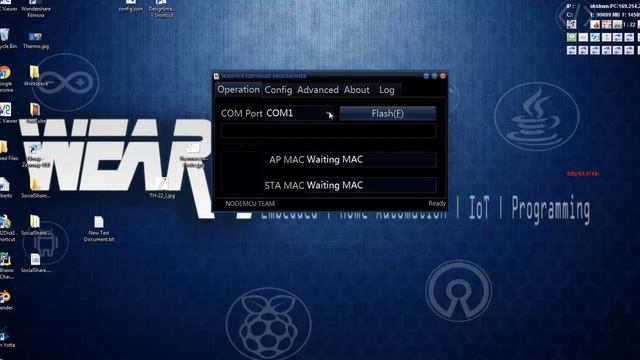This screenshot has height=360, width=640.
Task: Click the AP MAC field
Action: [x=370, y=160]
